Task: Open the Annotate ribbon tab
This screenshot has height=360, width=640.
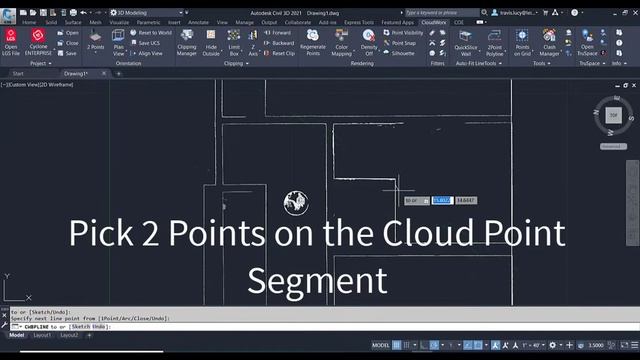Action: [198, 22]
